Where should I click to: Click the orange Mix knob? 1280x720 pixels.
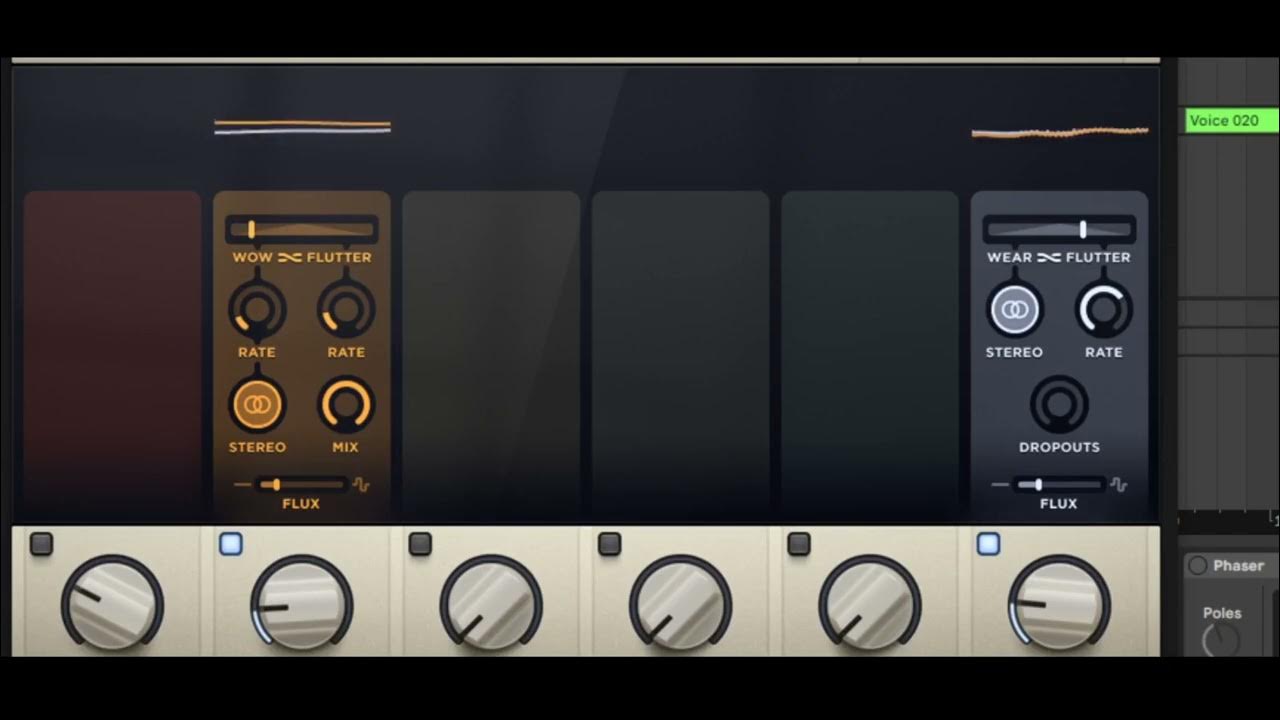346,405
